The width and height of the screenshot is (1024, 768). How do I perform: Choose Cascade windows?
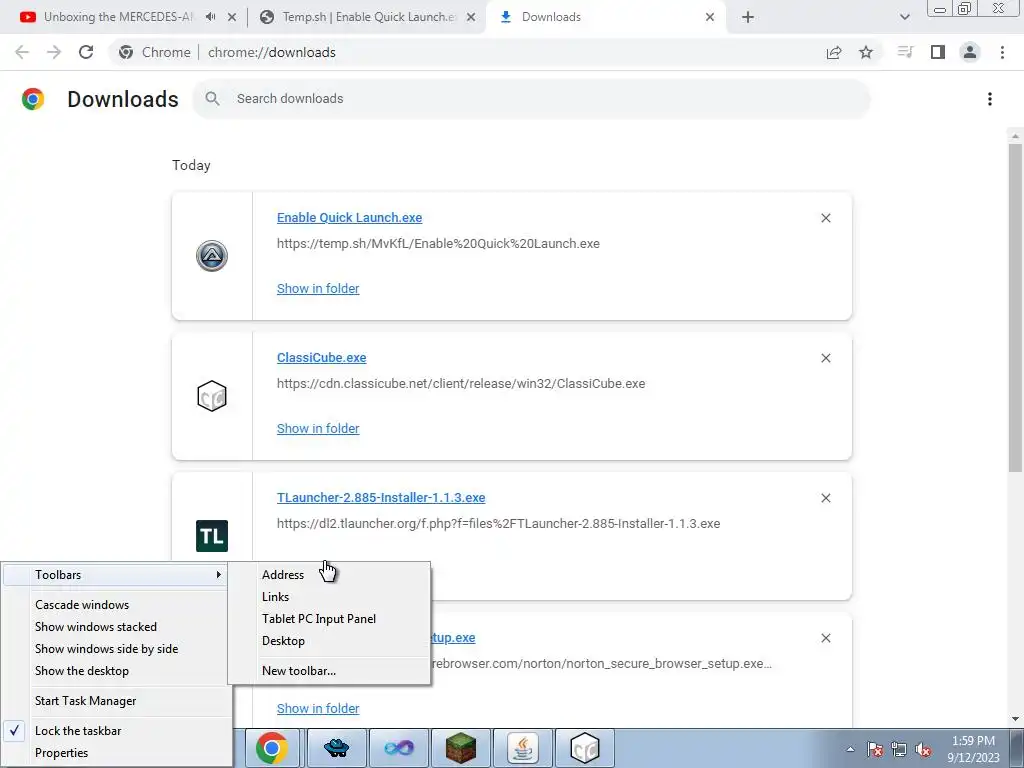pyautogui.click(x=118, y=605)
